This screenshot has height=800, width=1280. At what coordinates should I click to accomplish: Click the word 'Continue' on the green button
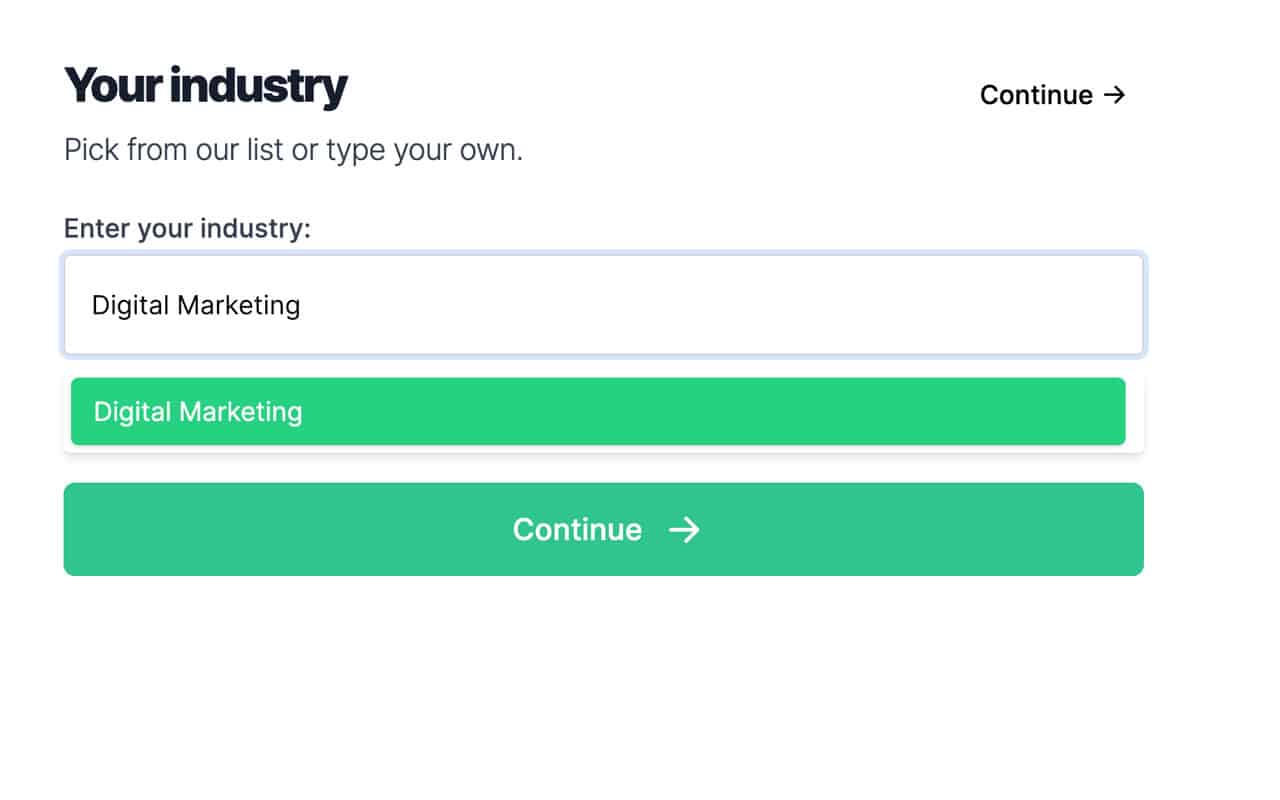point(577,529)
